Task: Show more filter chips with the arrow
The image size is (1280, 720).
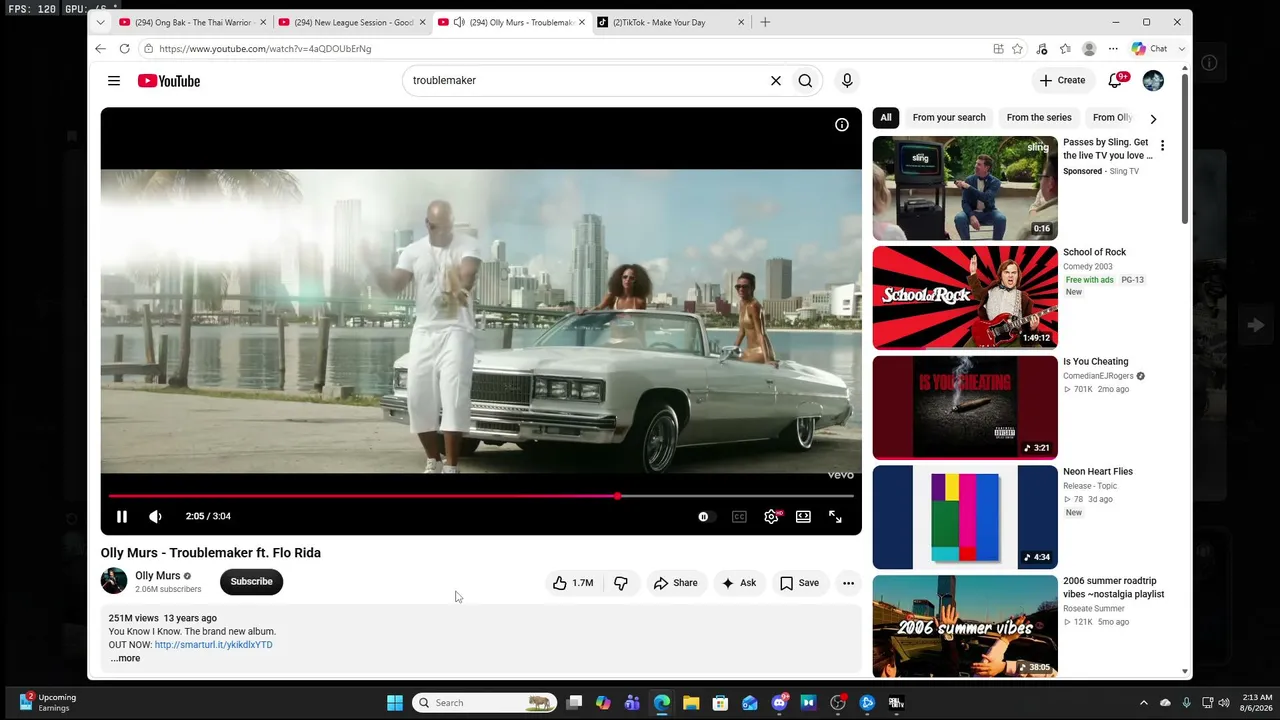Action: tap(1153, 118)
